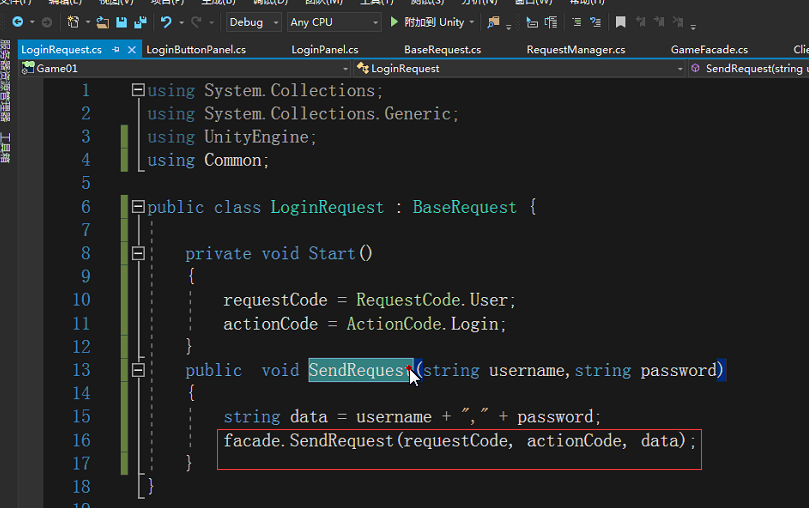Image resolution: width=809 pixels, height=508 pixels.
Task: Open the overflow arrow after bookmark icons
Action: pos(693,26)
